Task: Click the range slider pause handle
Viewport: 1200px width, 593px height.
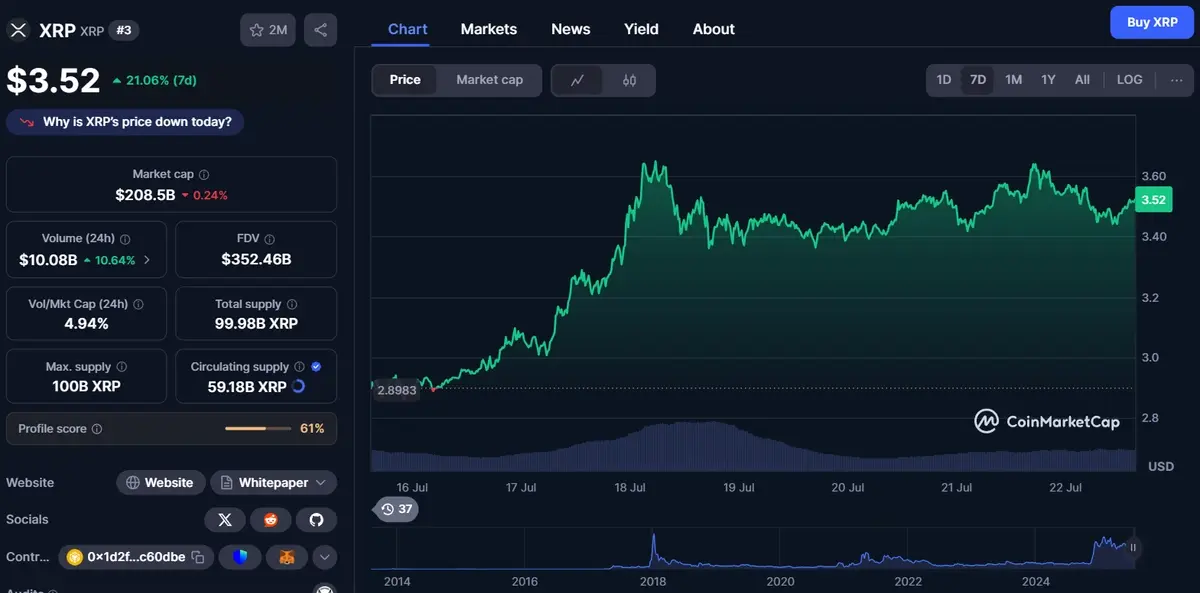Action: pos(1133,547)
